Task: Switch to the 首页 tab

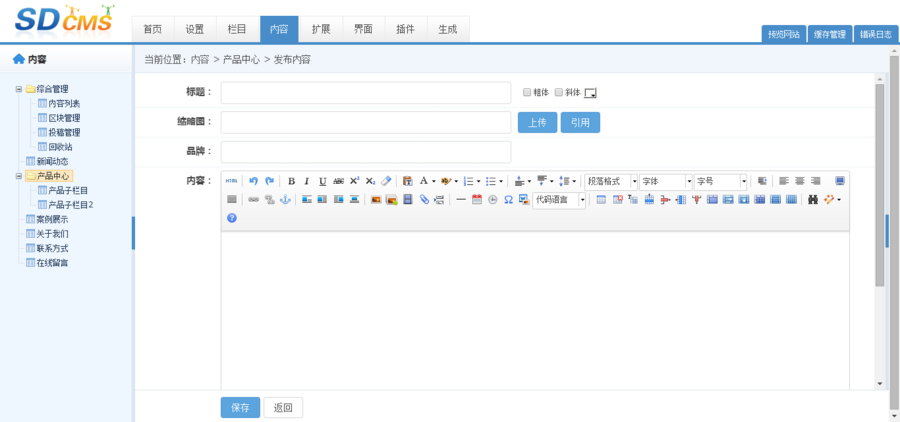Action: [x=153, y=29]
